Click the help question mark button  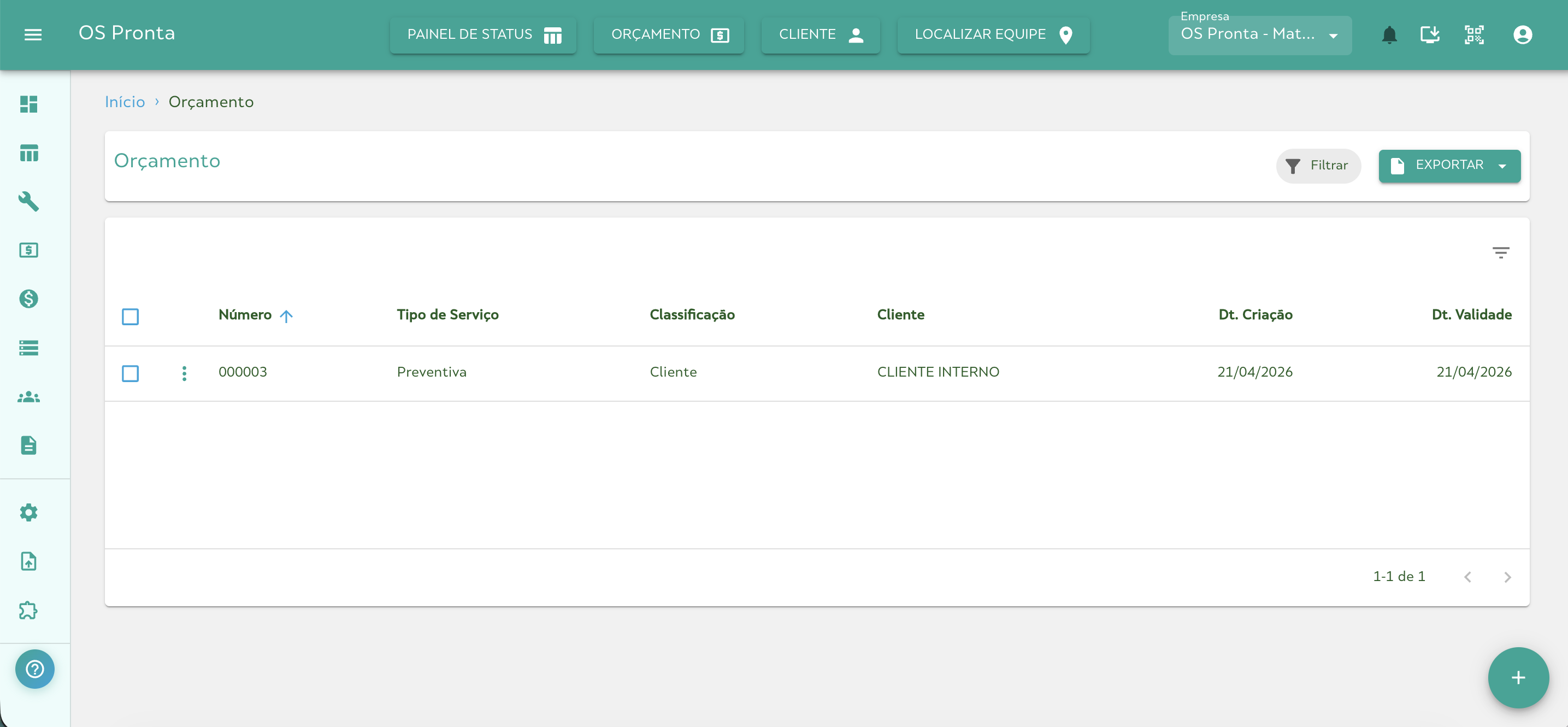point(35,669)
